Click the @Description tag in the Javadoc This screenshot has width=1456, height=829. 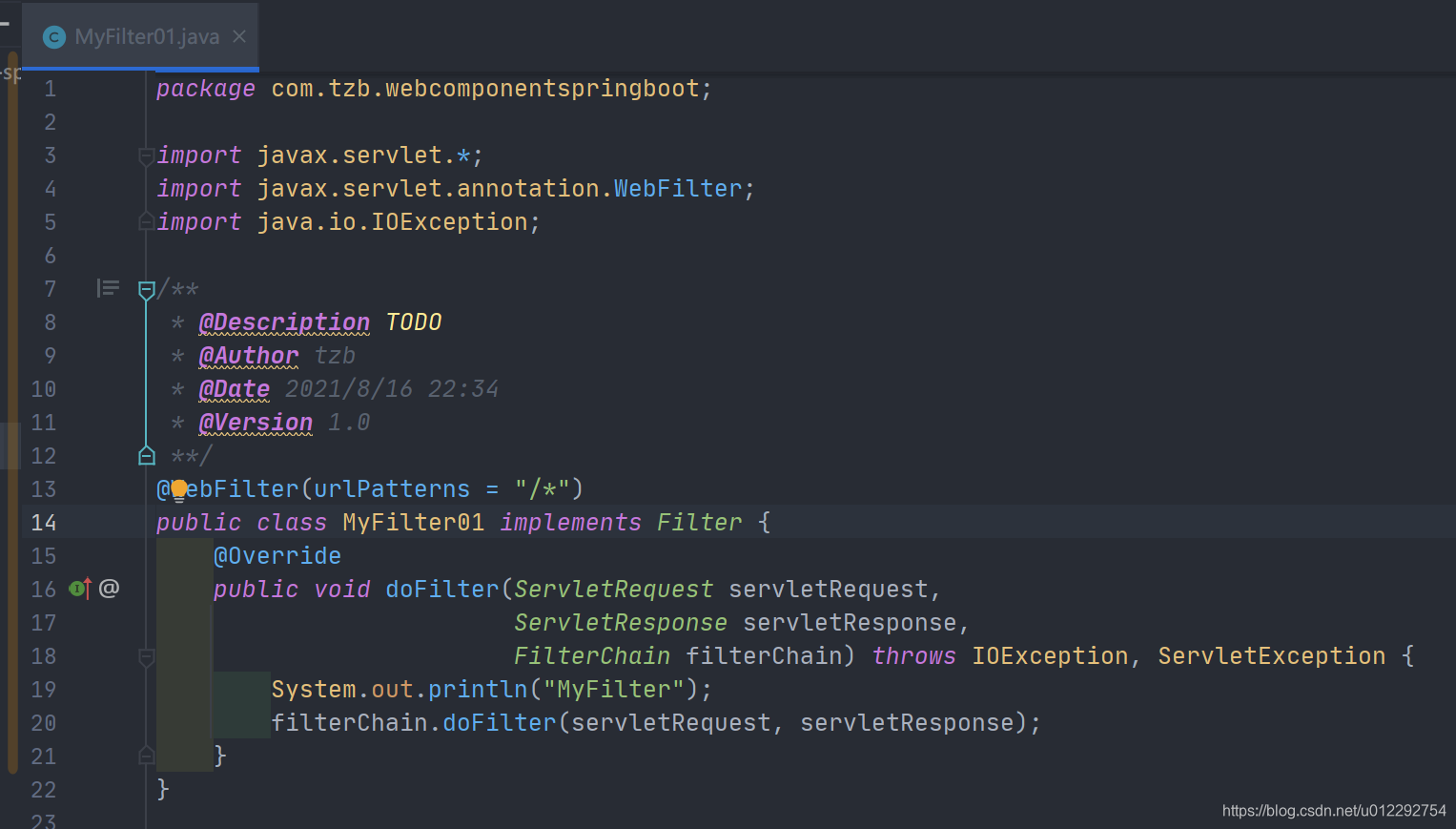point(284,322)
